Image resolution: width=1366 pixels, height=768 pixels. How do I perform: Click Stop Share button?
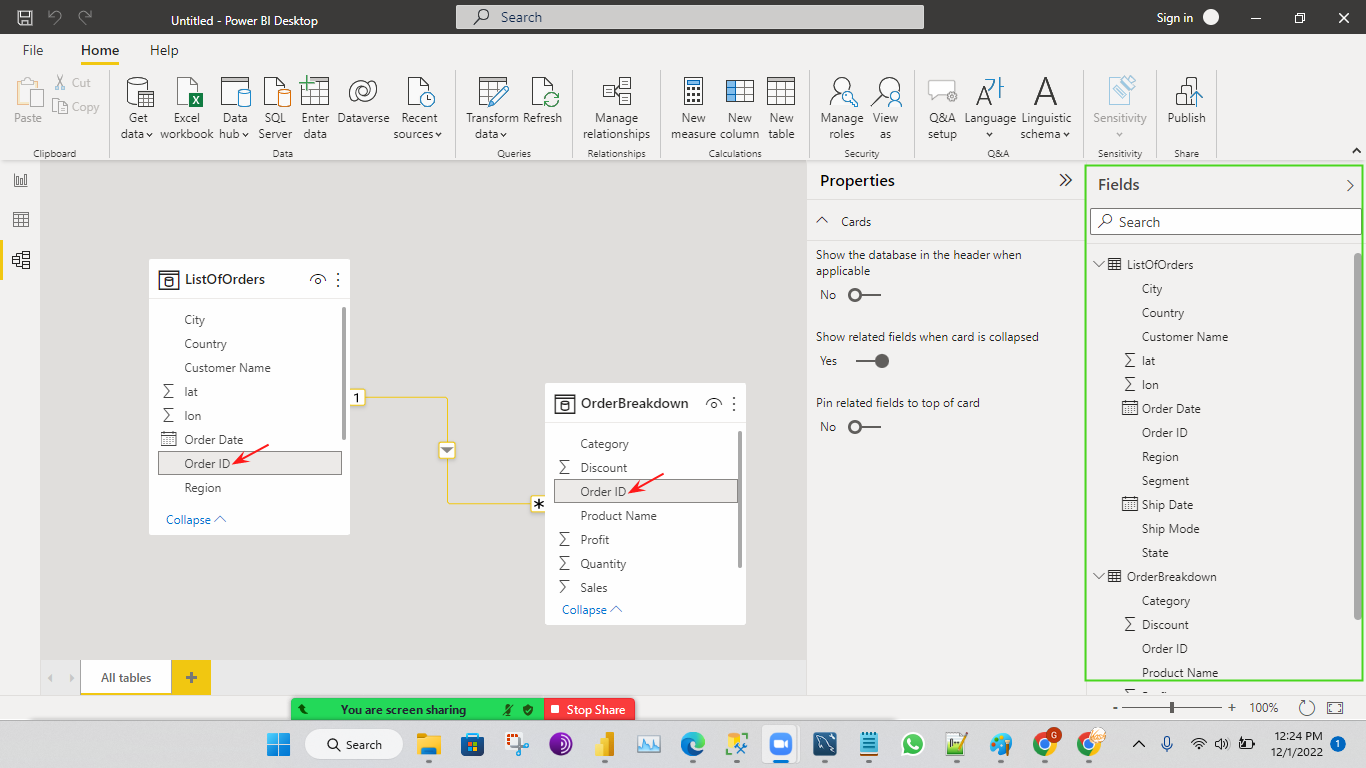point(589,710)
